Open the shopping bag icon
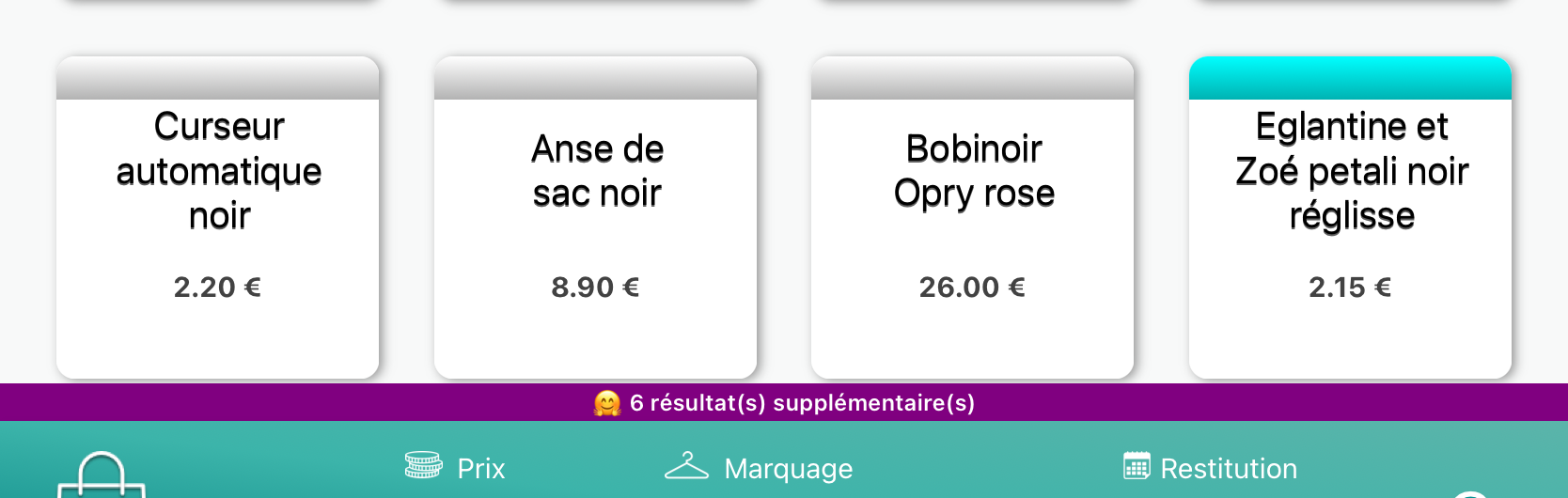 tap(102, 476)
